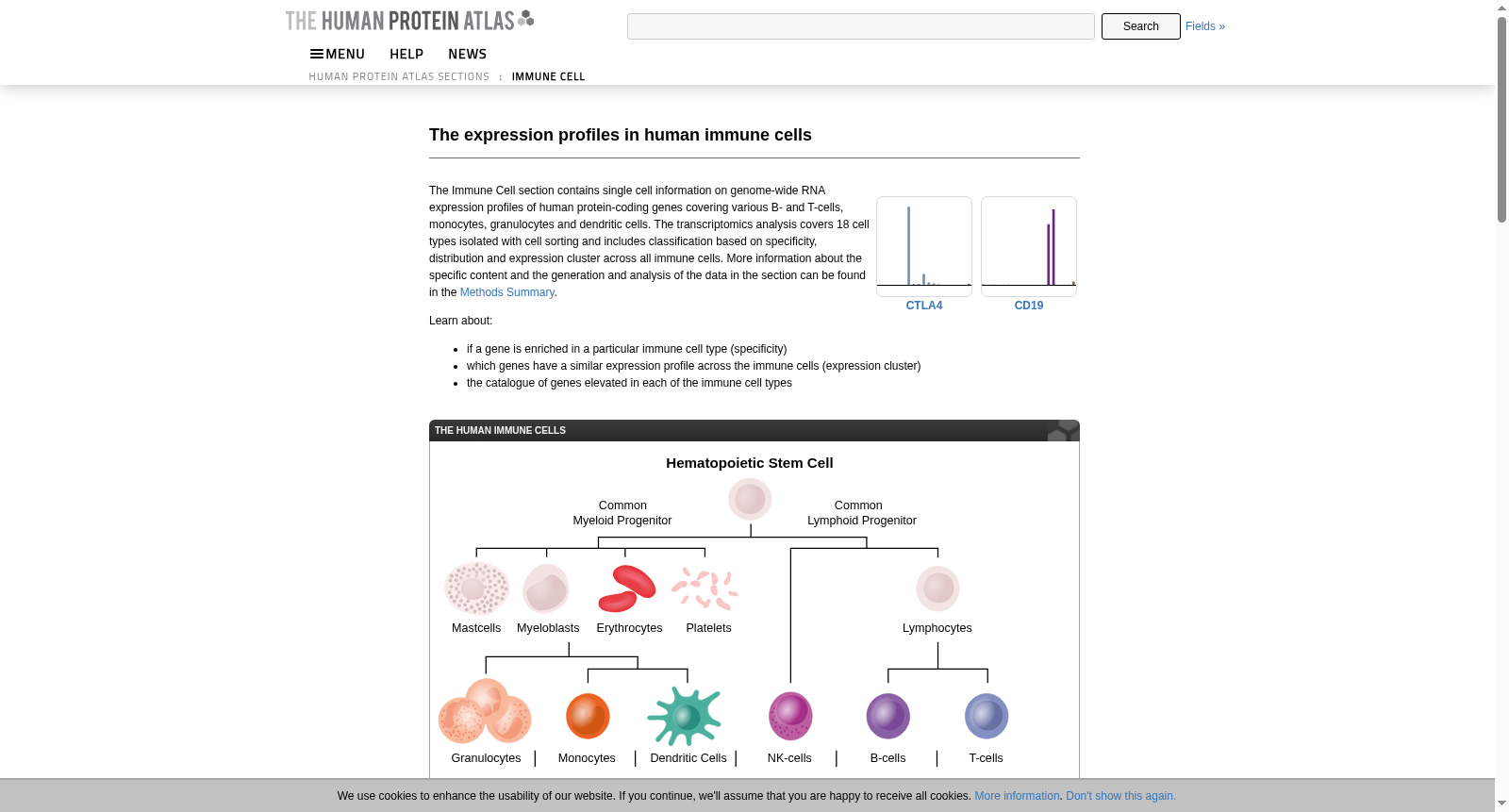Click the Human Protein Atlas logo
This screenshot has width=1509, height=812.
click(x=410, y=20)
